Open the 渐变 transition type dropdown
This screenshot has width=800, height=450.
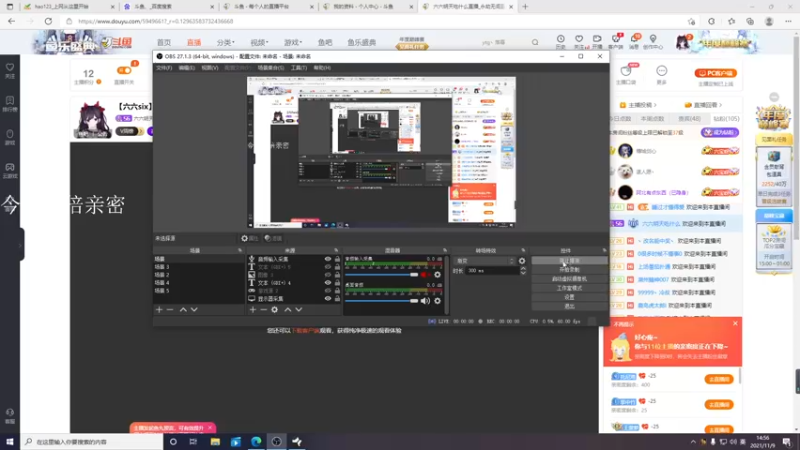point(484,261)
